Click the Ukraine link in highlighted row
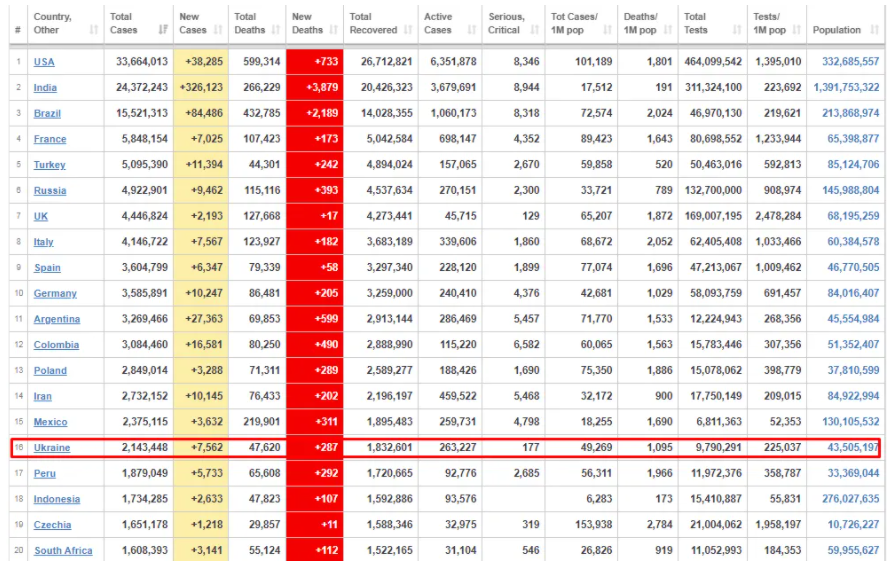This screenshot has width=891, height=569. 52,448
